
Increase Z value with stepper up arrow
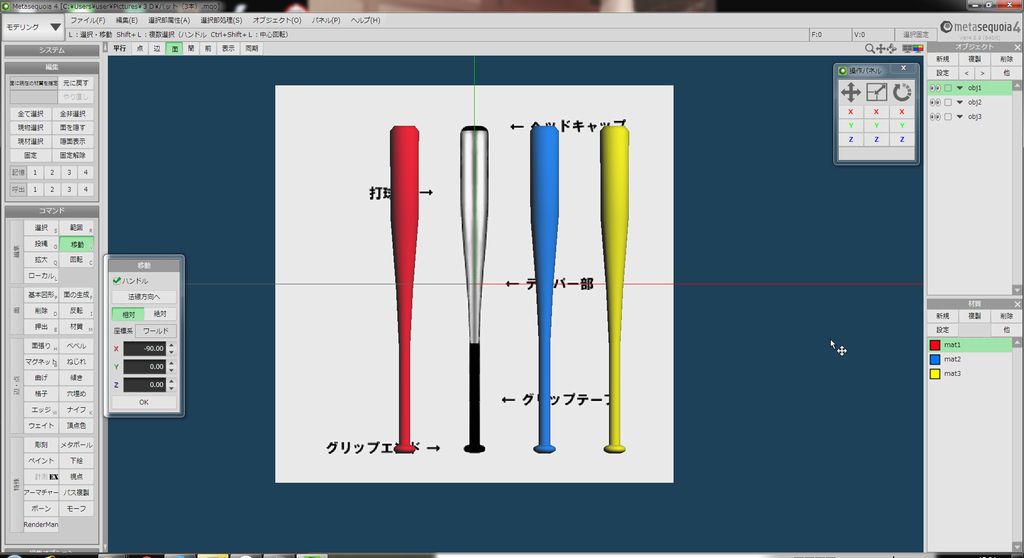171,381
